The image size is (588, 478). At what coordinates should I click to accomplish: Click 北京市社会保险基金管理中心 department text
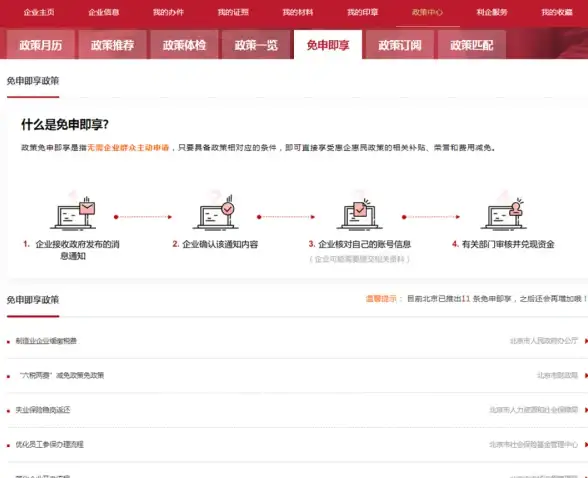click(534, 444)
